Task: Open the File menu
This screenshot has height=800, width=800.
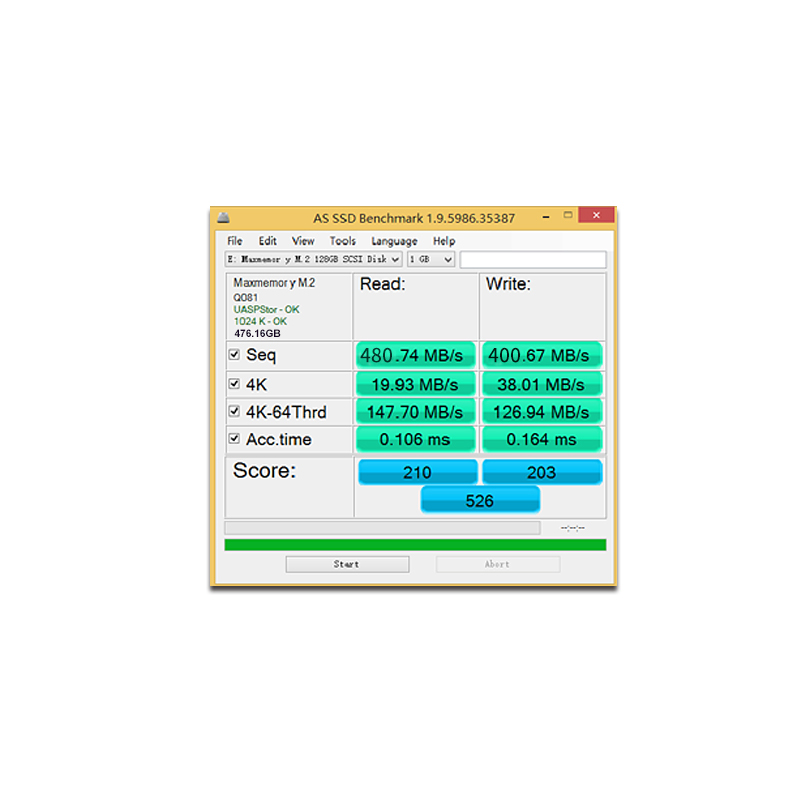Action: click(x=233, y=240)
